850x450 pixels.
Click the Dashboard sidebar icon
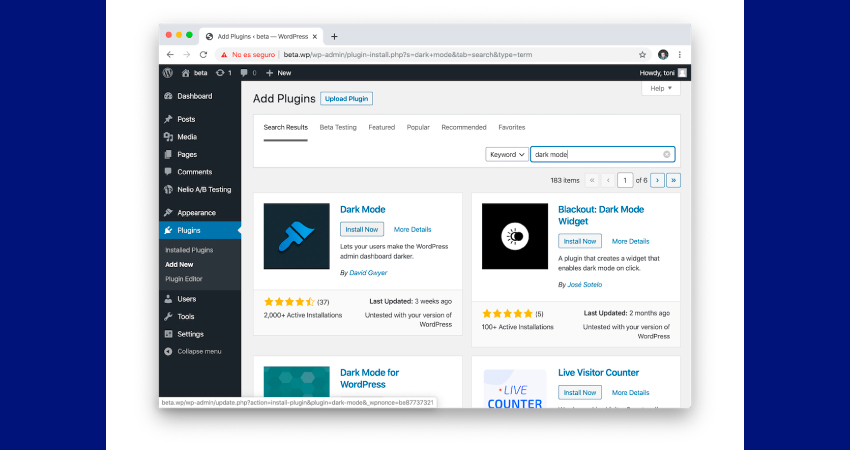click(x=169, y=96)
